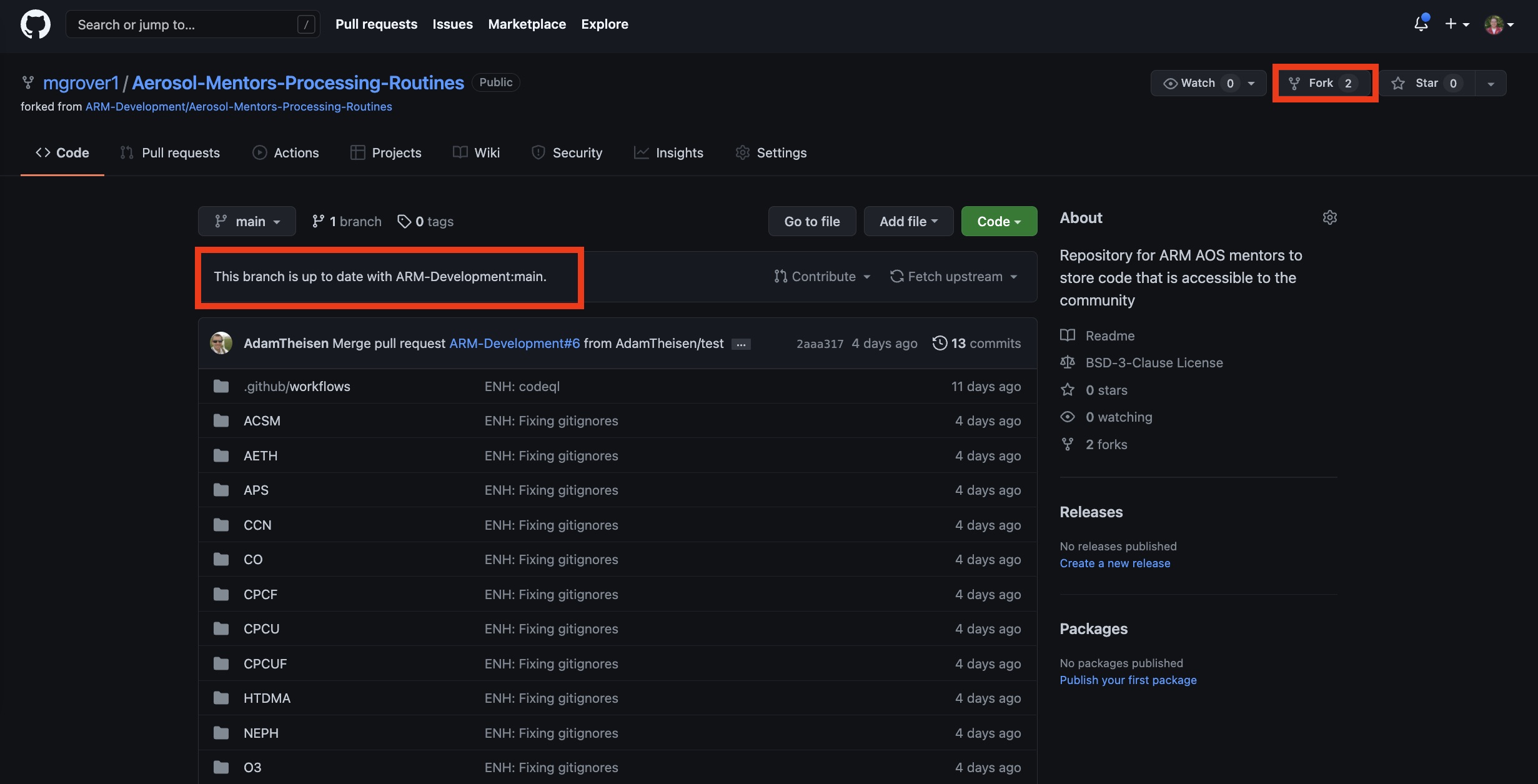
Task: Click Create a new release
Action: pyautogui.click(x=1114, y=563)
